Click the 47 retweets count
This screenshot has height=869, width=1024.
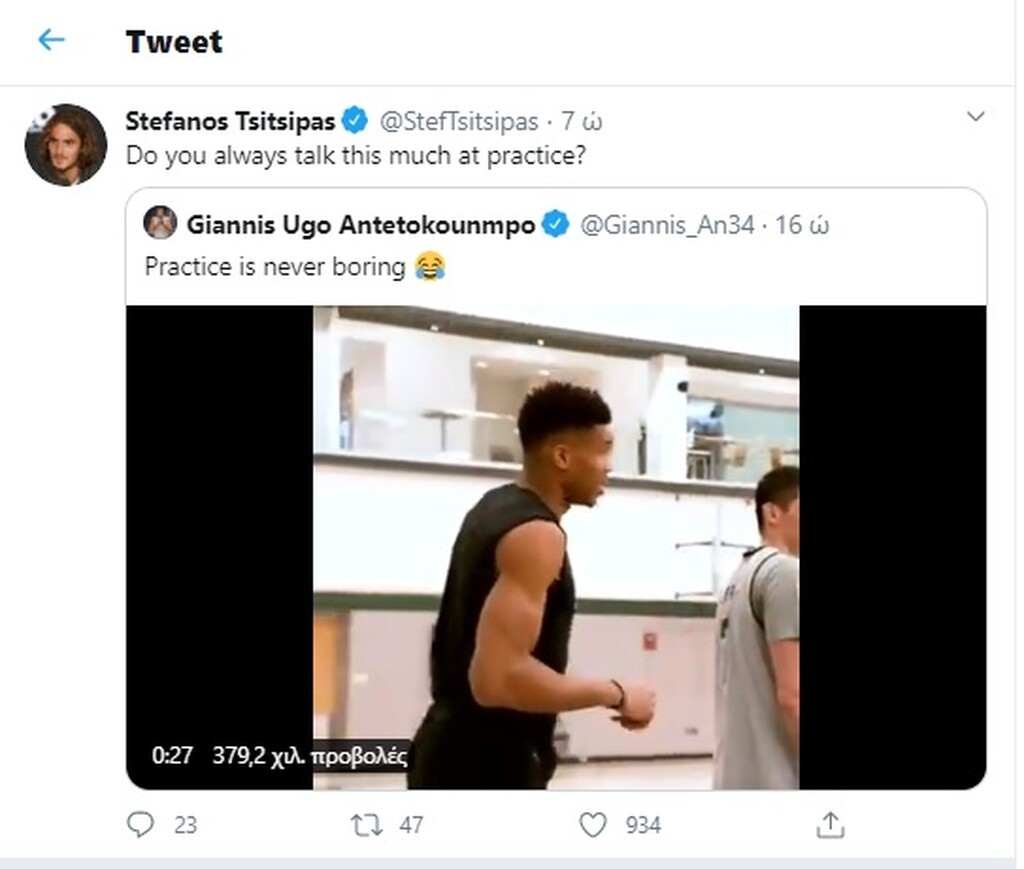[x=411, y=825]
